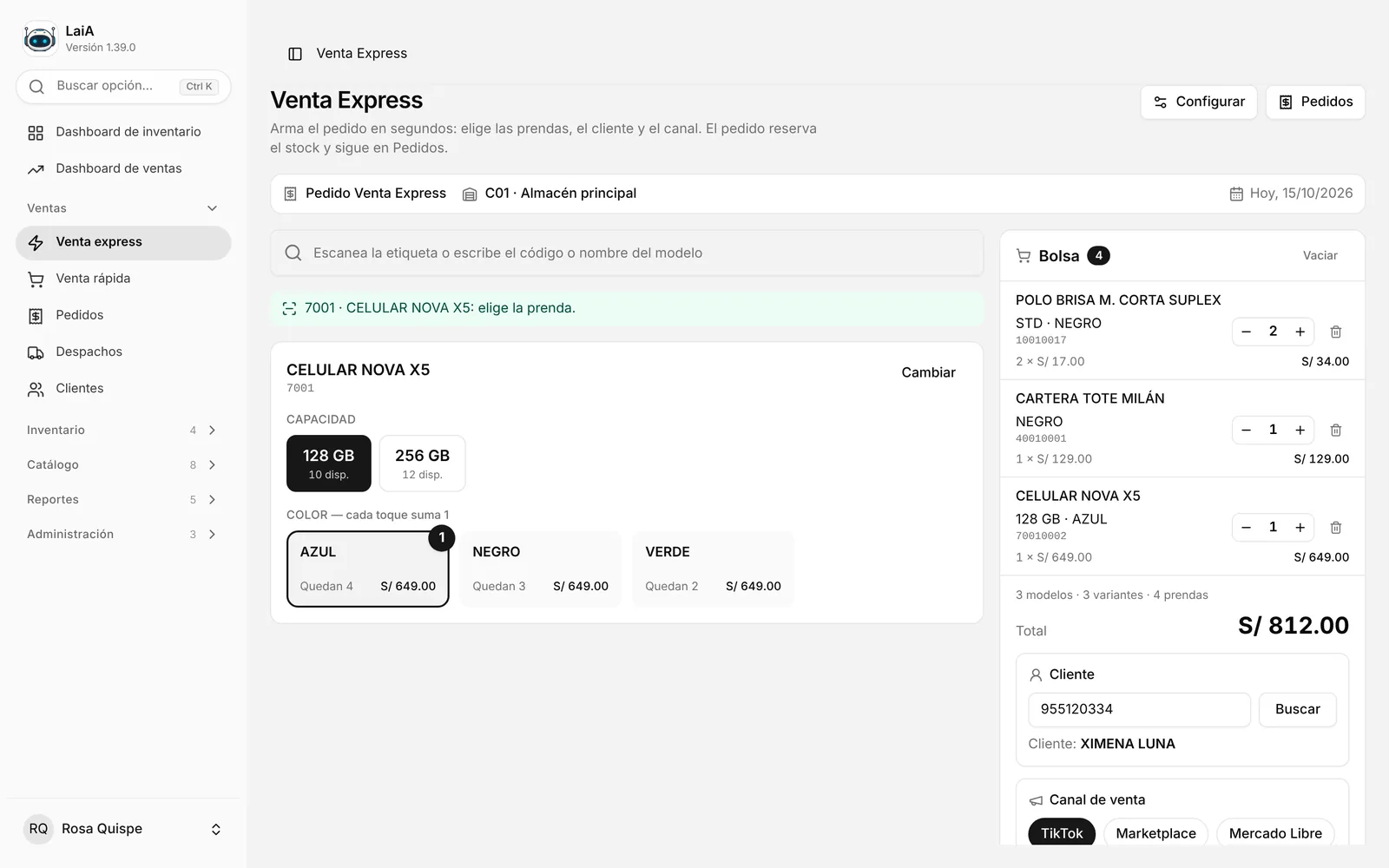Image resolution: width=1389 pixels, height=868 pixels.
Task: Click Cambiar to change model
Action: pyautogui.click(x=928, y=372)
